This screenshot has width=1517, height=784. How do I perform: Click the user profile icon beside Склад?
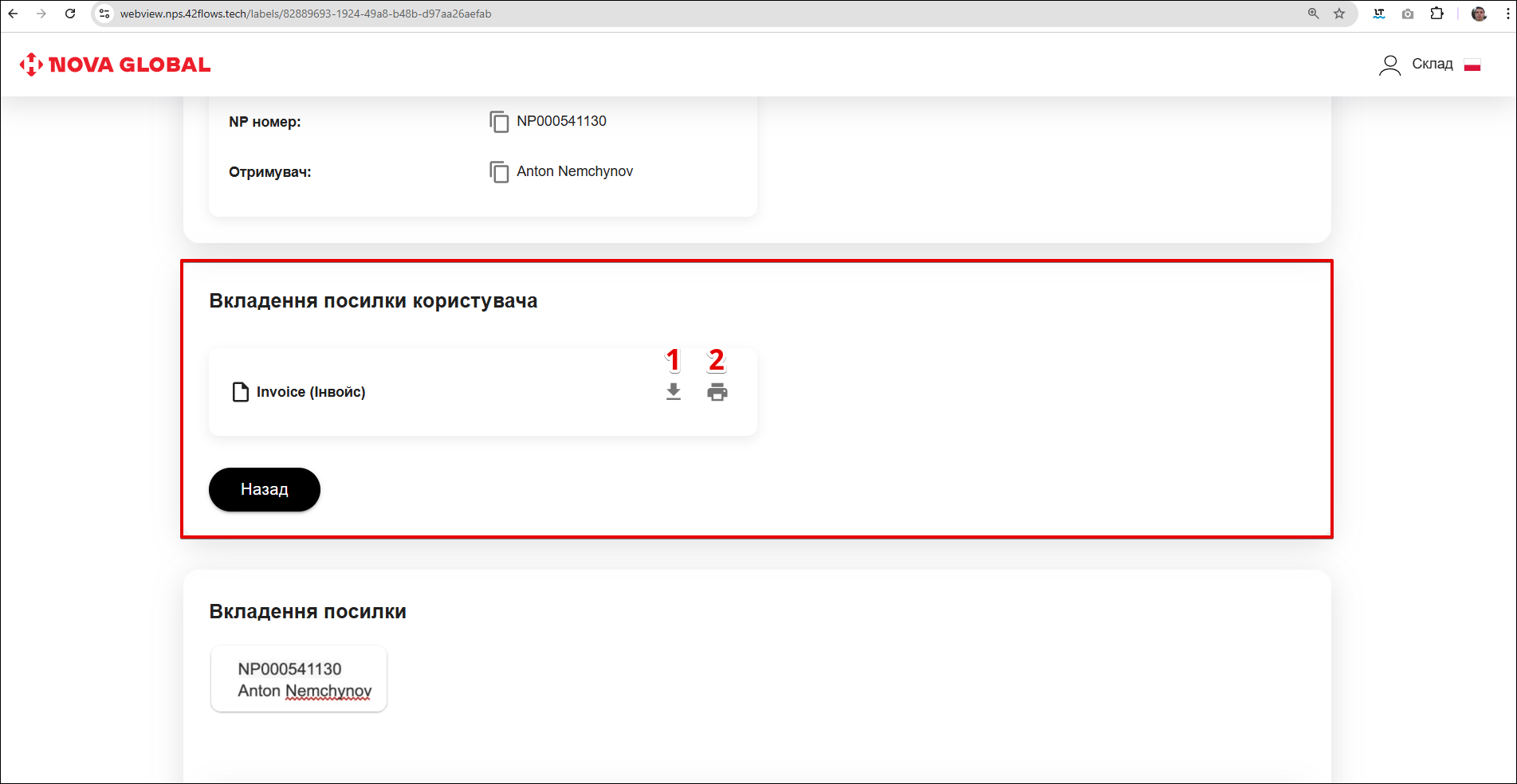pyautogui.click(x=1389, y=65)
